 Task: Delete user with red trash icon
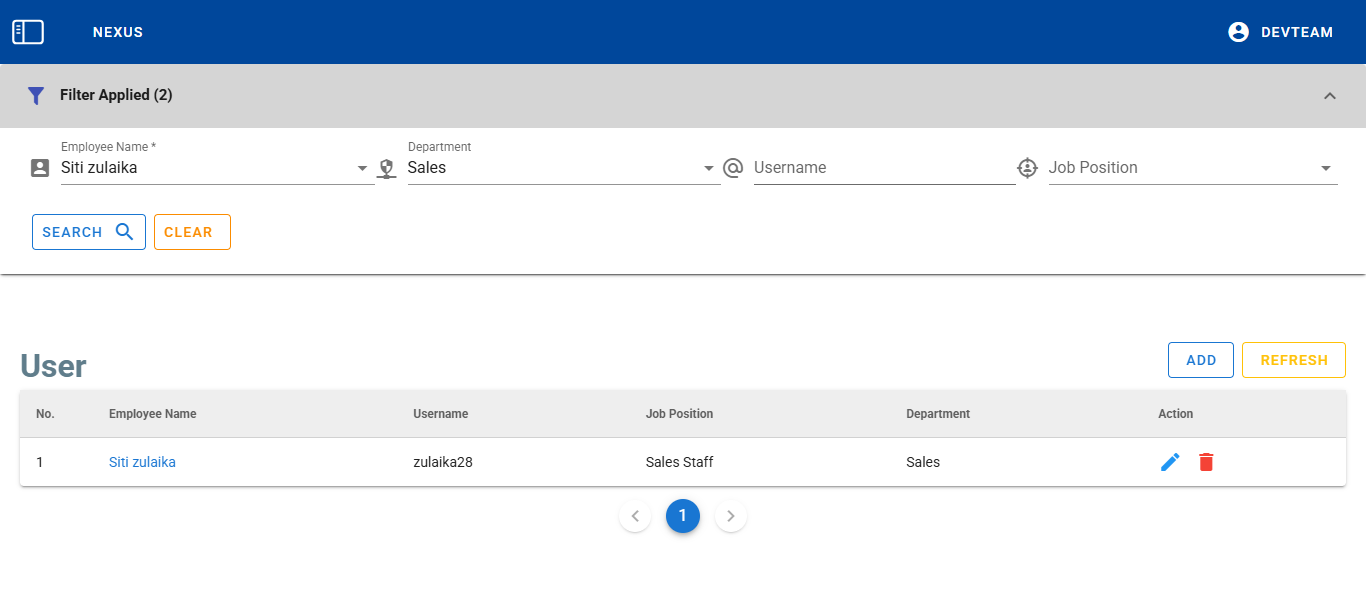pyautogui.click(x=1206, y=462)
